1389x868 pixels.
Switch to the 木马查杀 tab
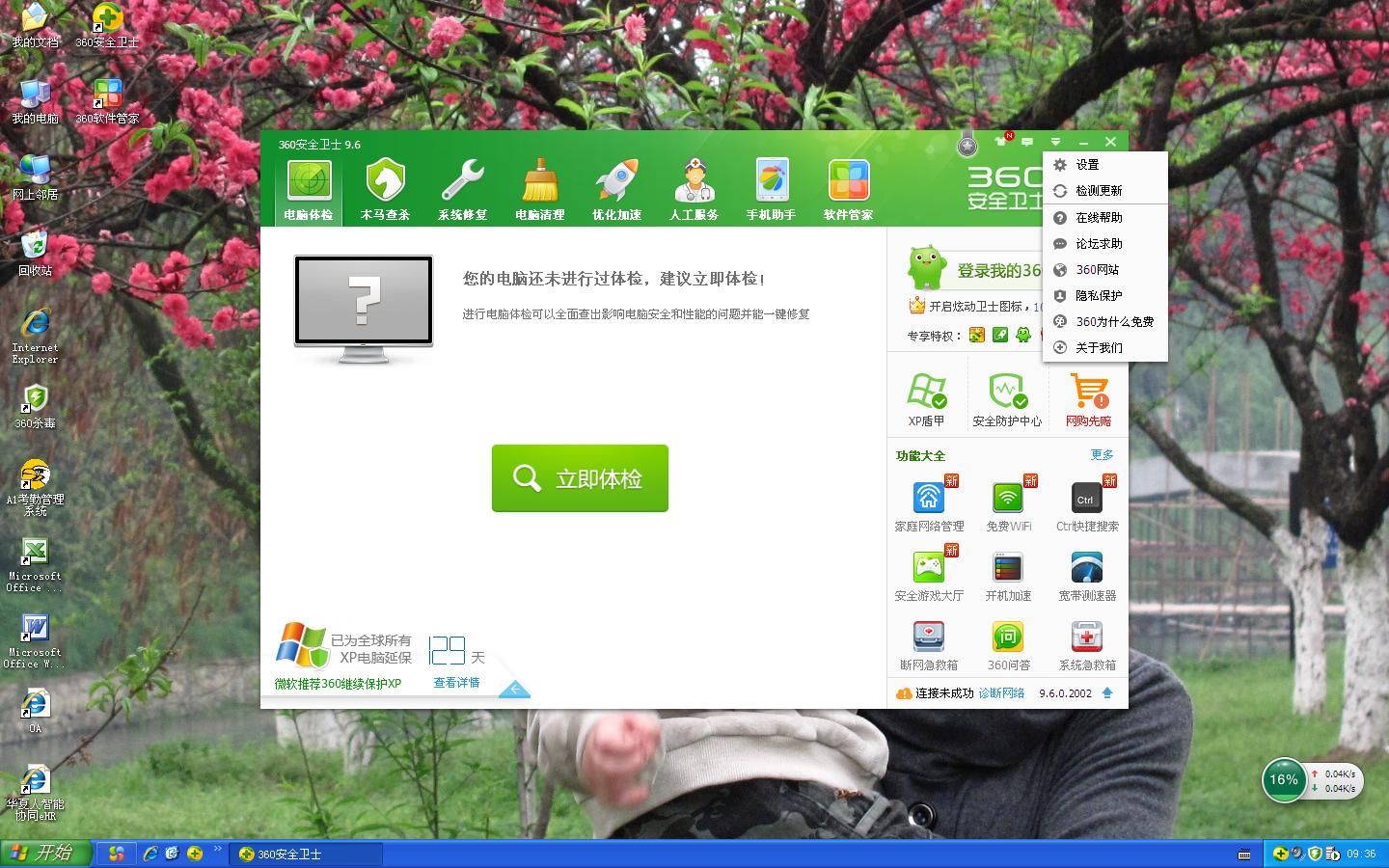[386, 190]
